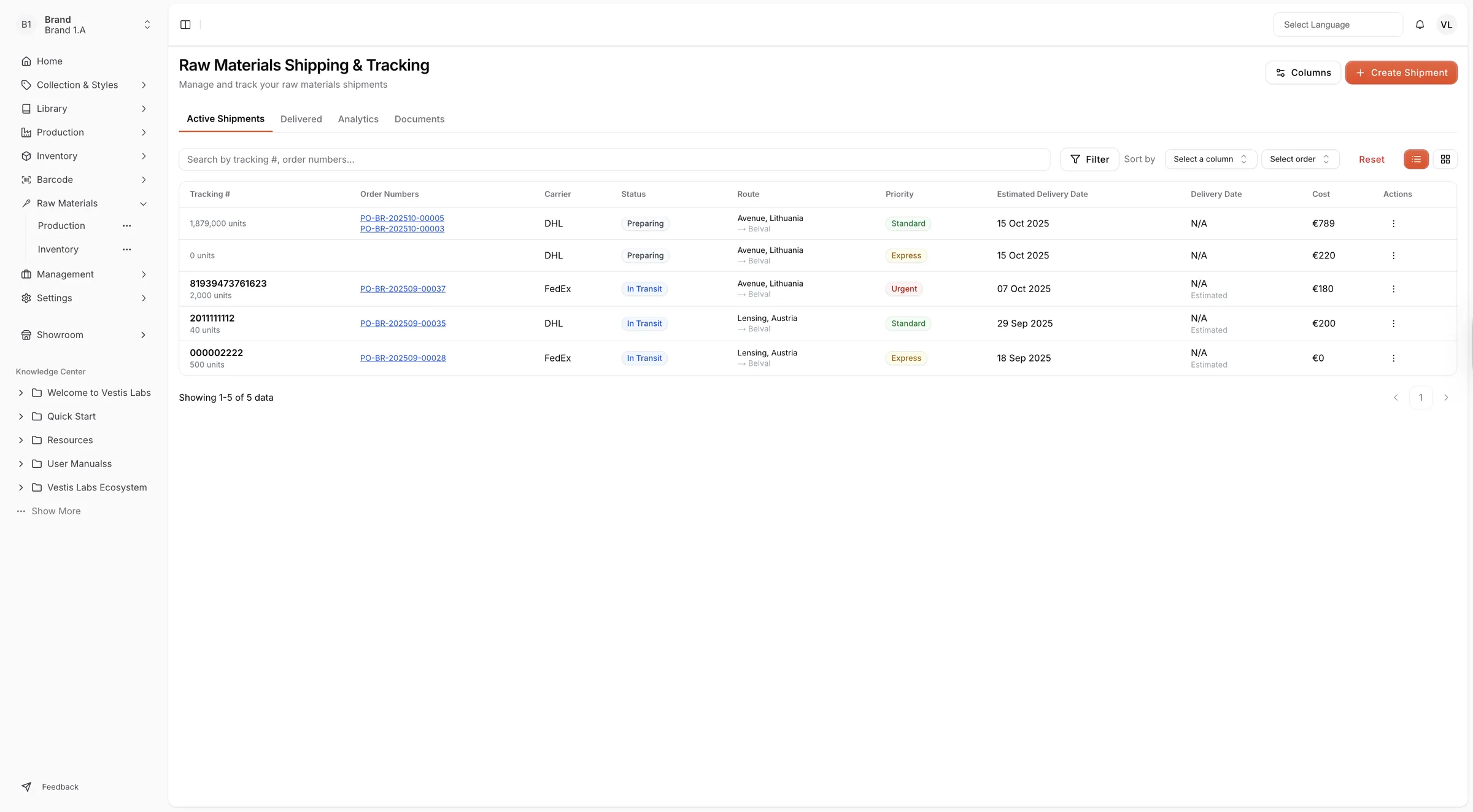Open the Showroom sidebar section
Viewport: 1473px width, 812px height.
click(x=85, y=335)
